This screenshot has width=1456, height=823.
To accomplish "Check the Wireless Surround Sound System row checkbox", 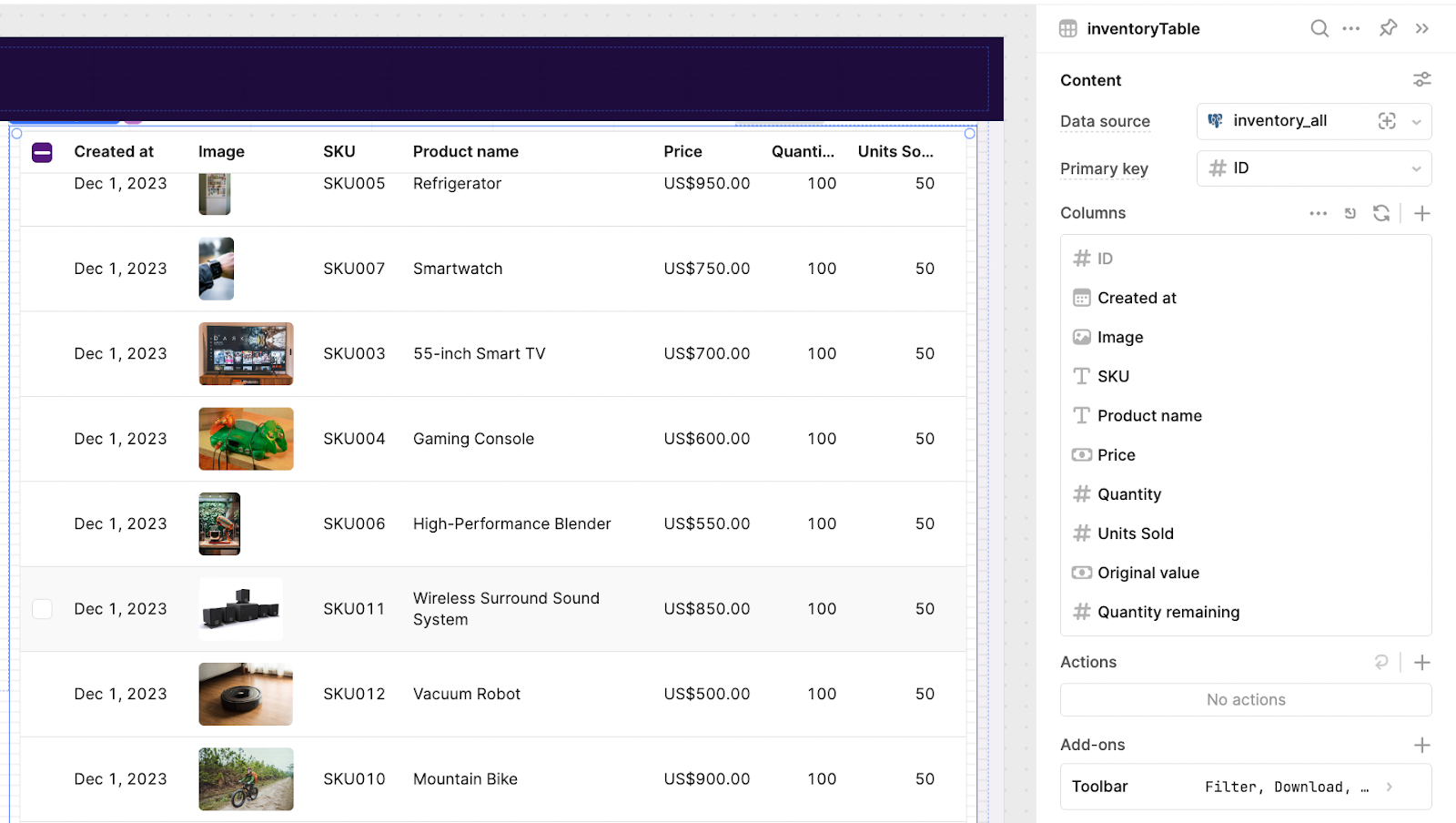I will click(42, 609).
